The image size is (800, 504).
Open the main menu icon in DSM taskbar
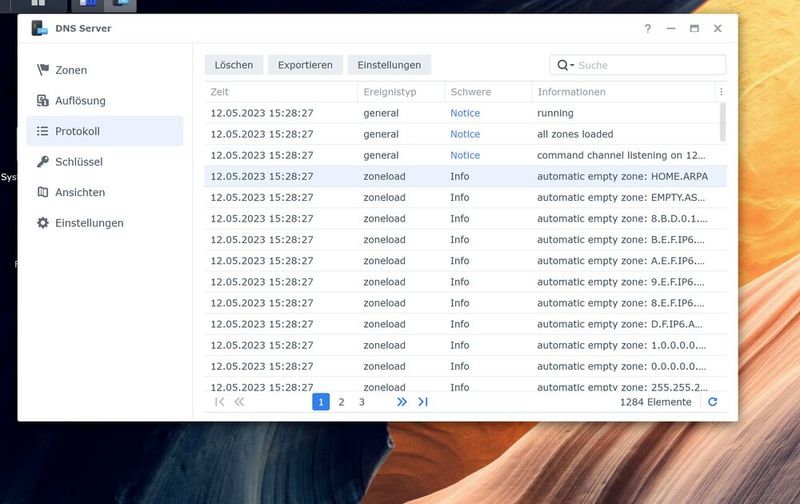(38, 3)
